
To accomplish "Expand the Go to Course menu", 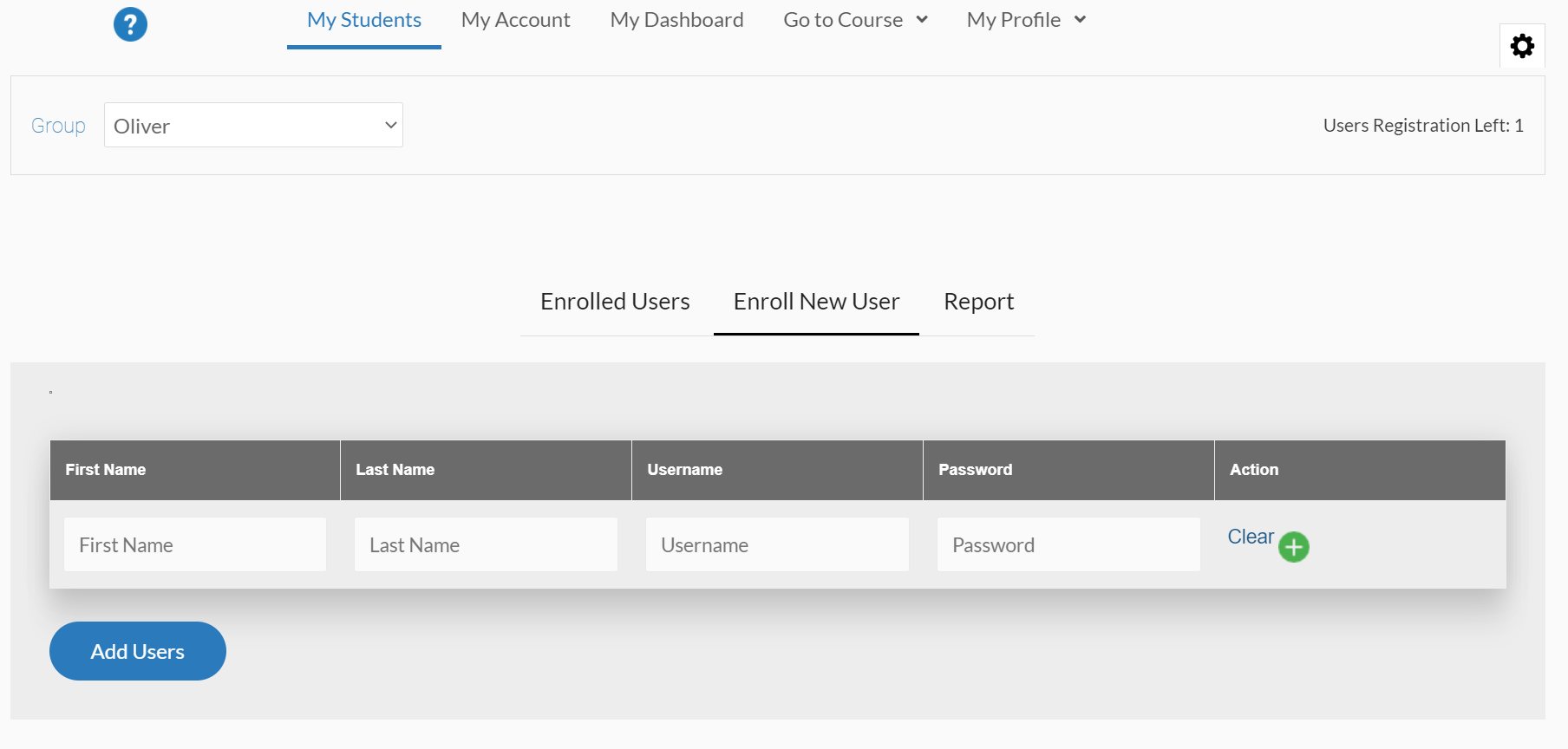I will pyautogui.click(x=855, y=20).
